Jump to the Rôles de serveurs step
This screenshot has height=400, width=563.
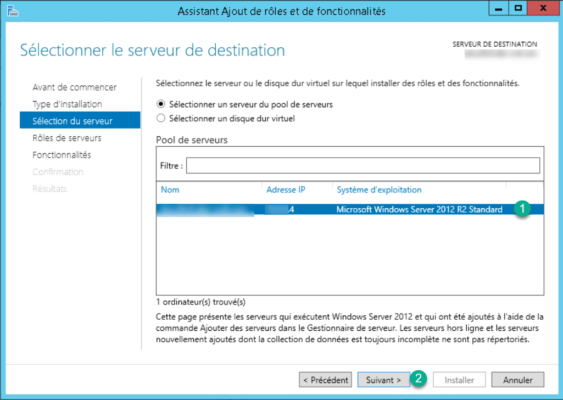[x=67, y=138]
